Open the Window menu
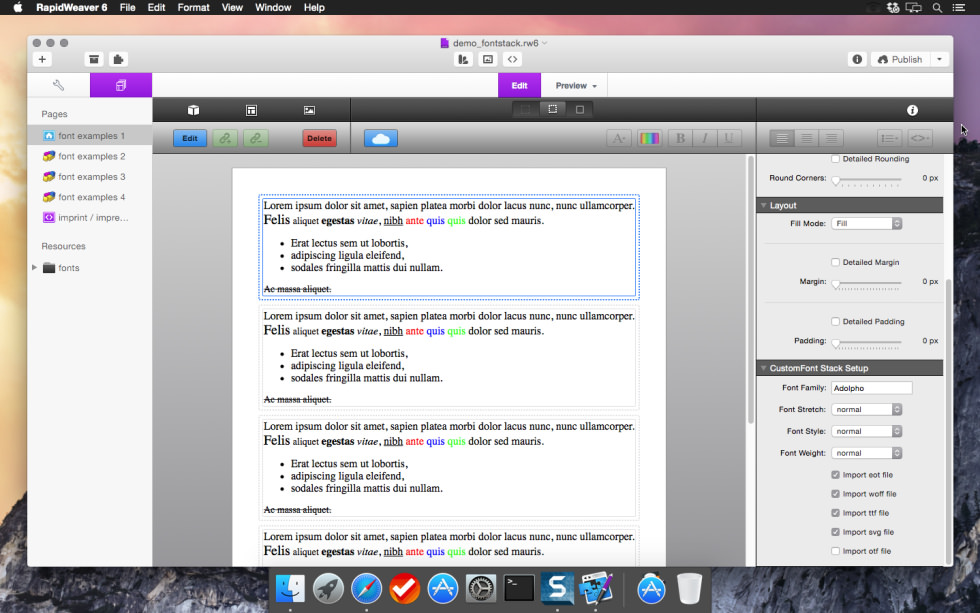 pos(272,7)
